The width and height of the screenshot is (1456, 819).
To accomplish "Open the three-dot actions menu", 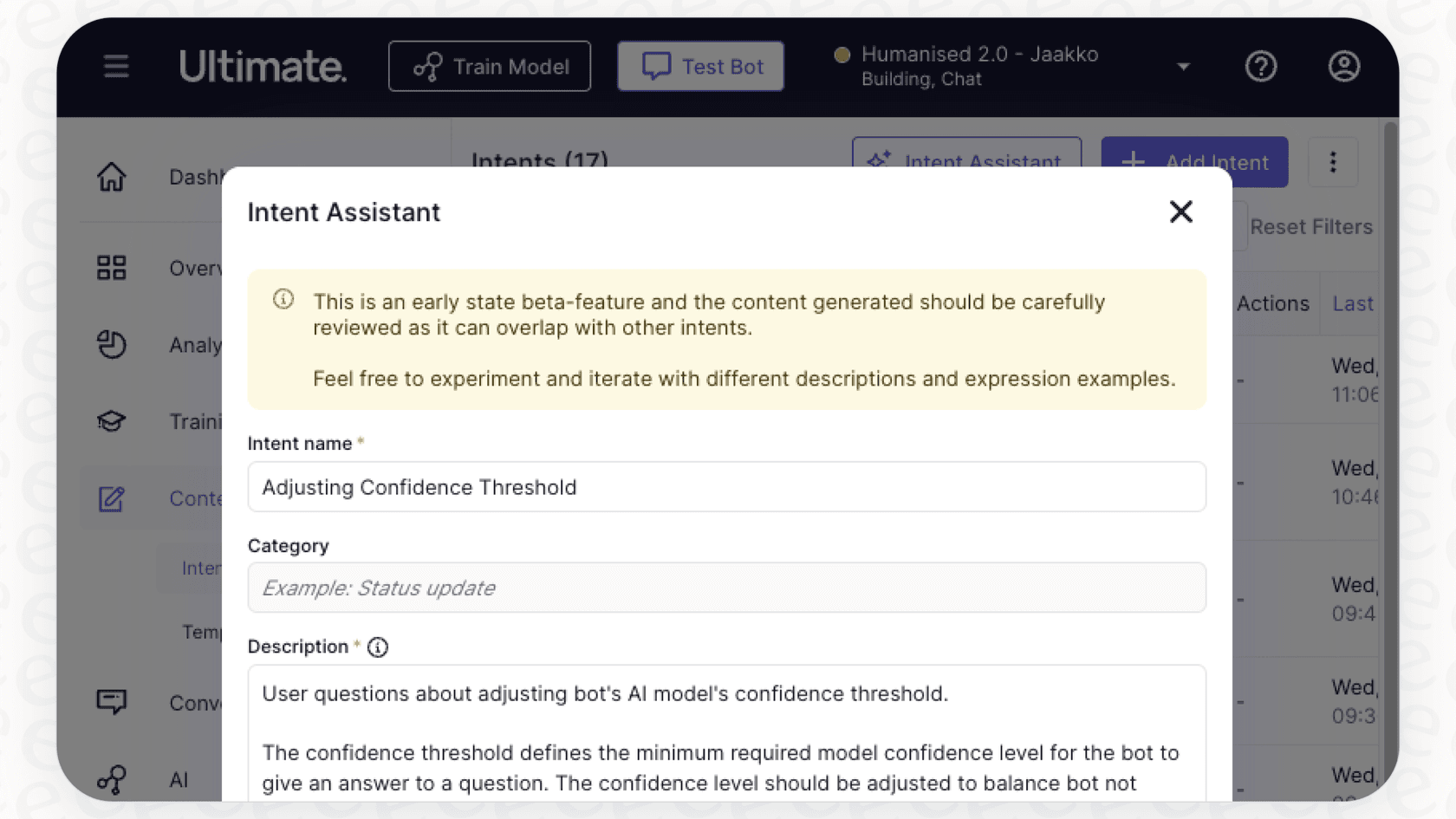I will click(x=1333, y=162).
